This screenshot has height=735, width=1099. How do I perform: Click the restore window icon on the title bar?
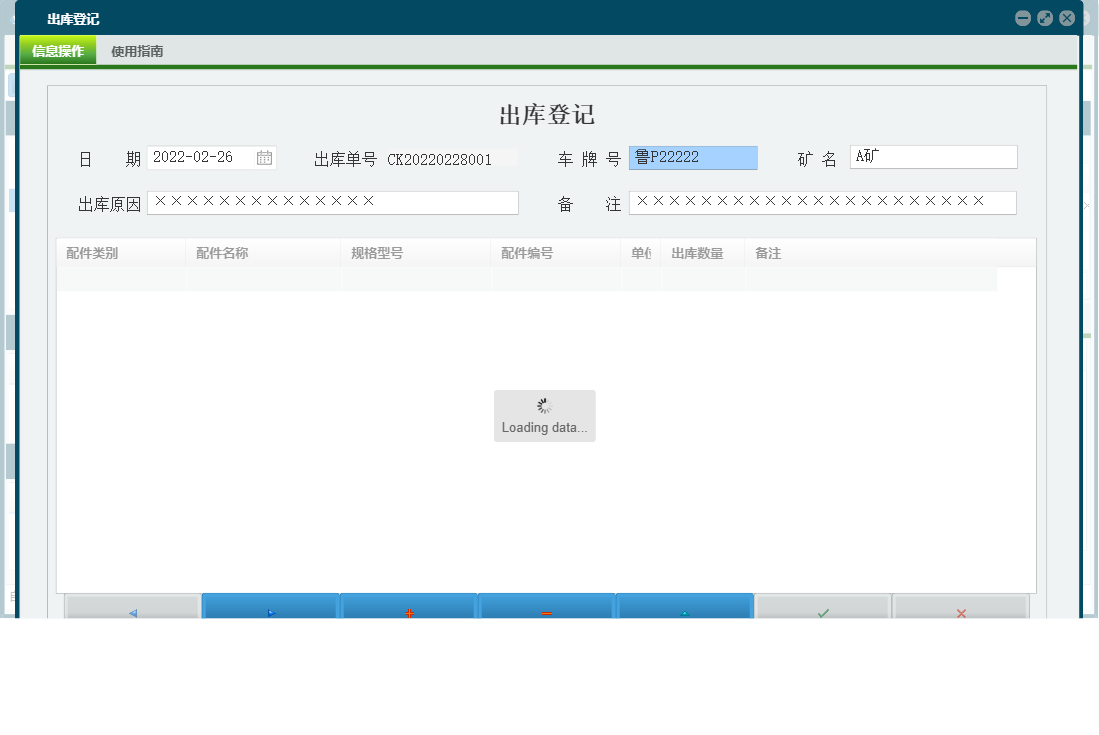pos(1044,17)
